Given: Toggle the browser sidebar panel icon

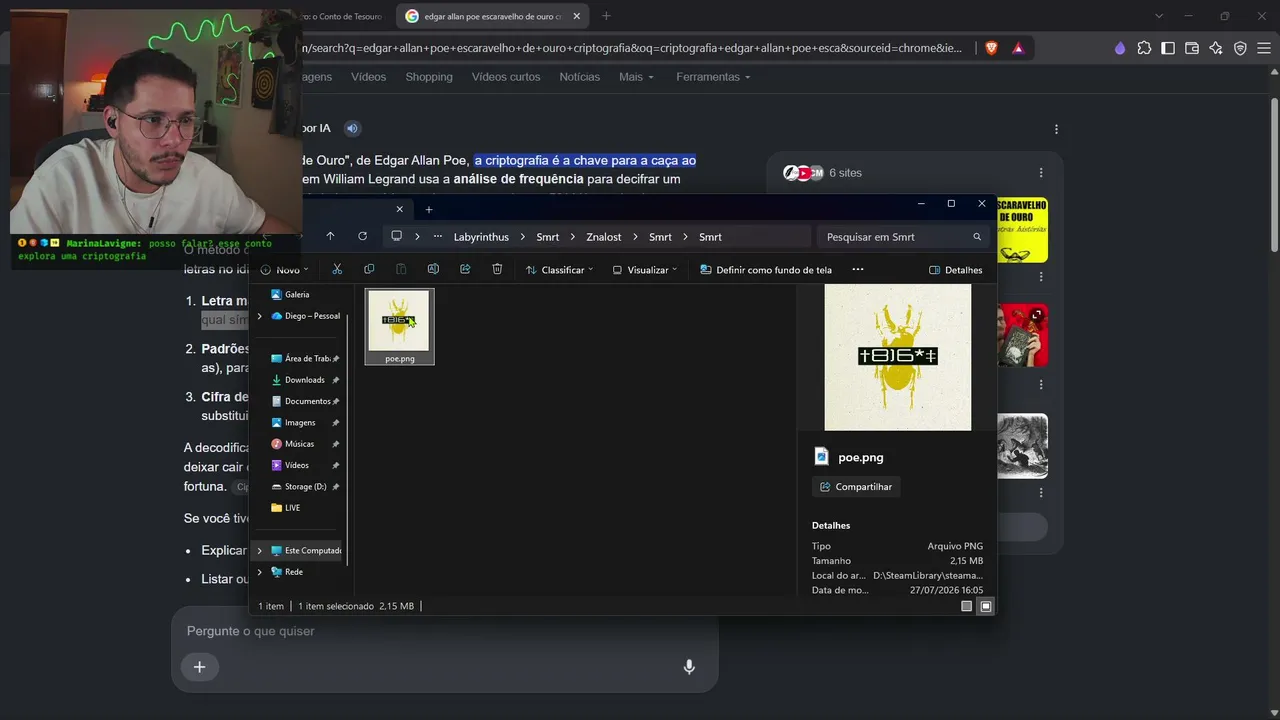Looking at the screenshot, I should 1168,48.
